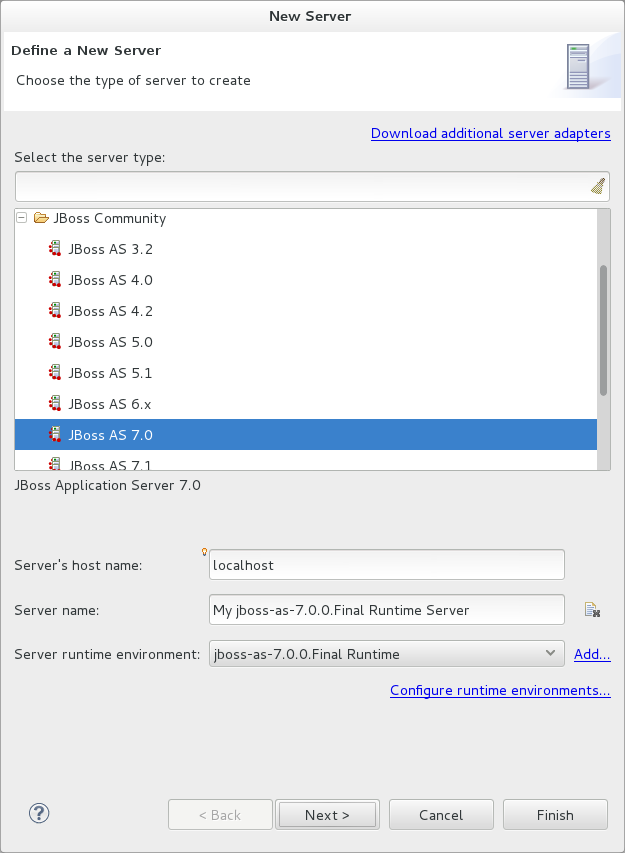Click the Add... link for runtime environments
Image resolution: width=625 pixels, height=853 pixels.
(591, 654)
